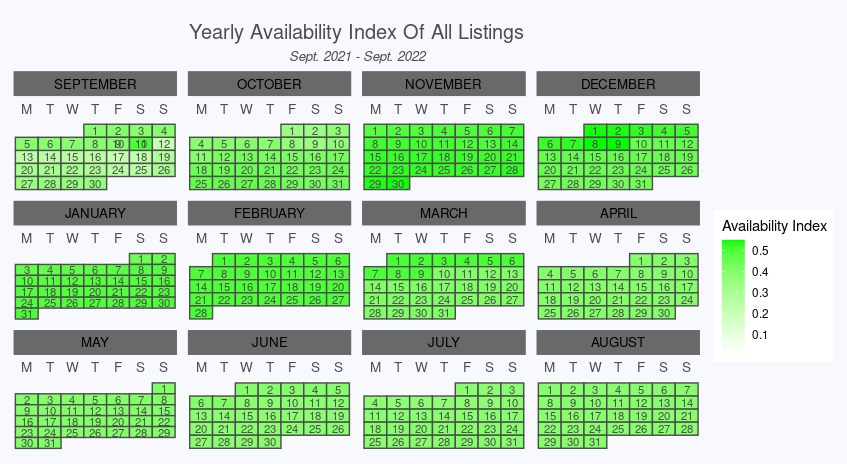The image size is (847, 464).
Task: Click Availability Index legend color bar
Action: coord(733,297)
